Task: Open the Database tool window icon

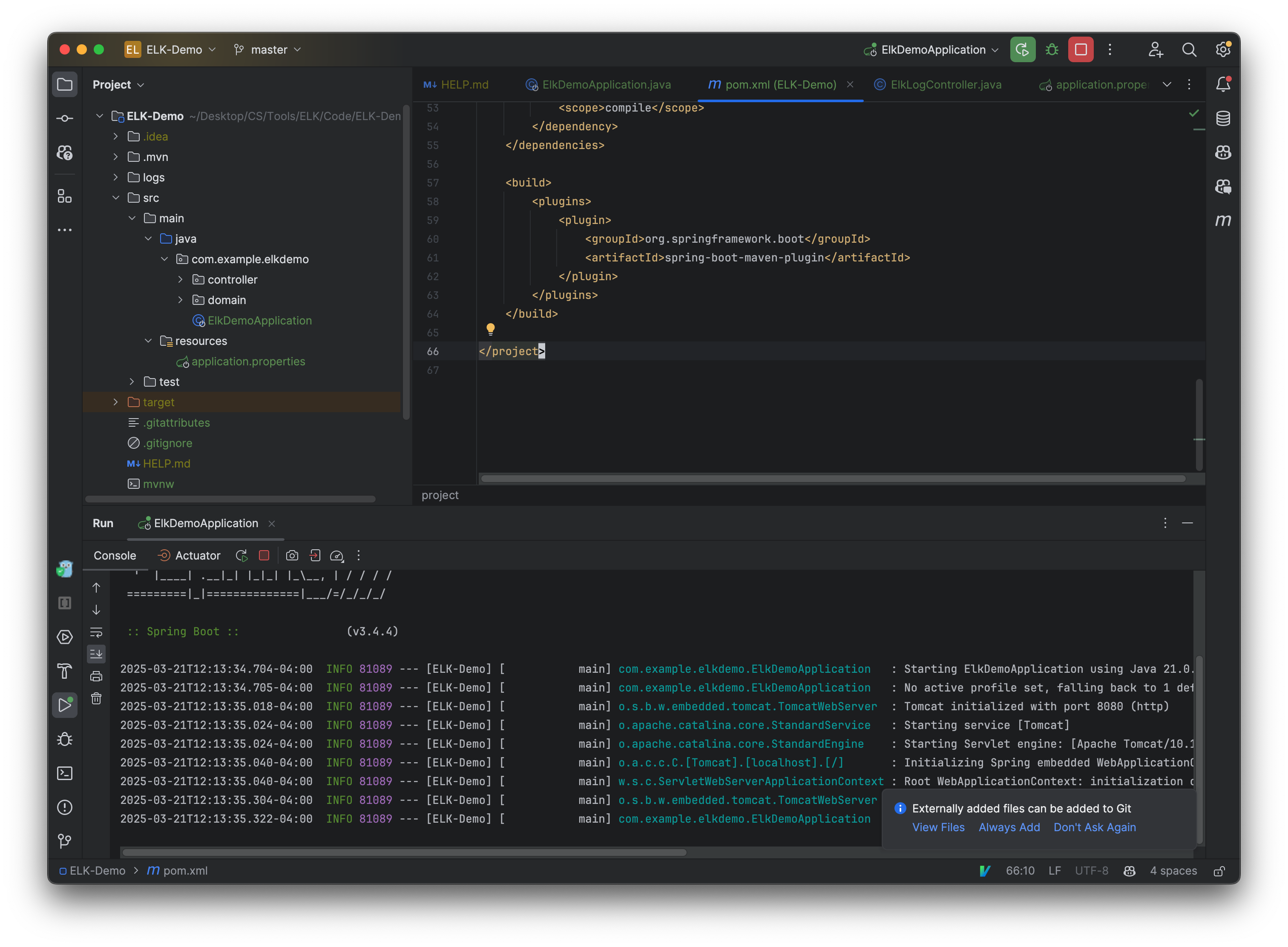Action: click(x=1223, y=119)
